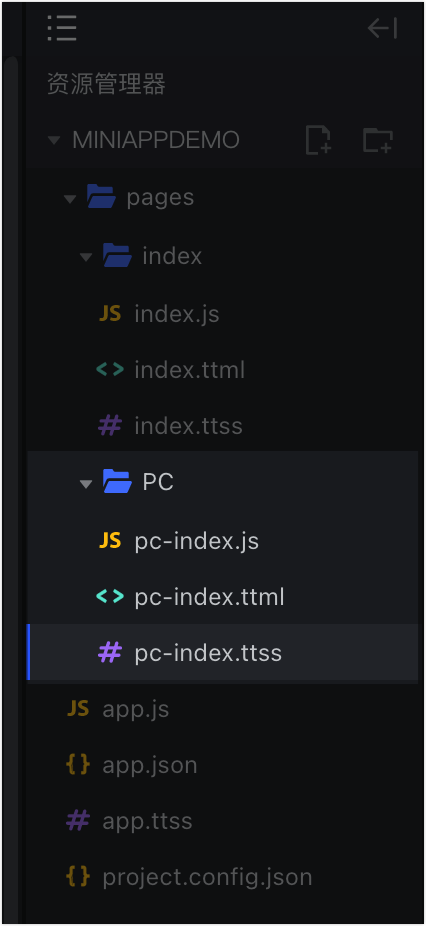
Task: Open the index.ttml file
Action: [190, 370]
